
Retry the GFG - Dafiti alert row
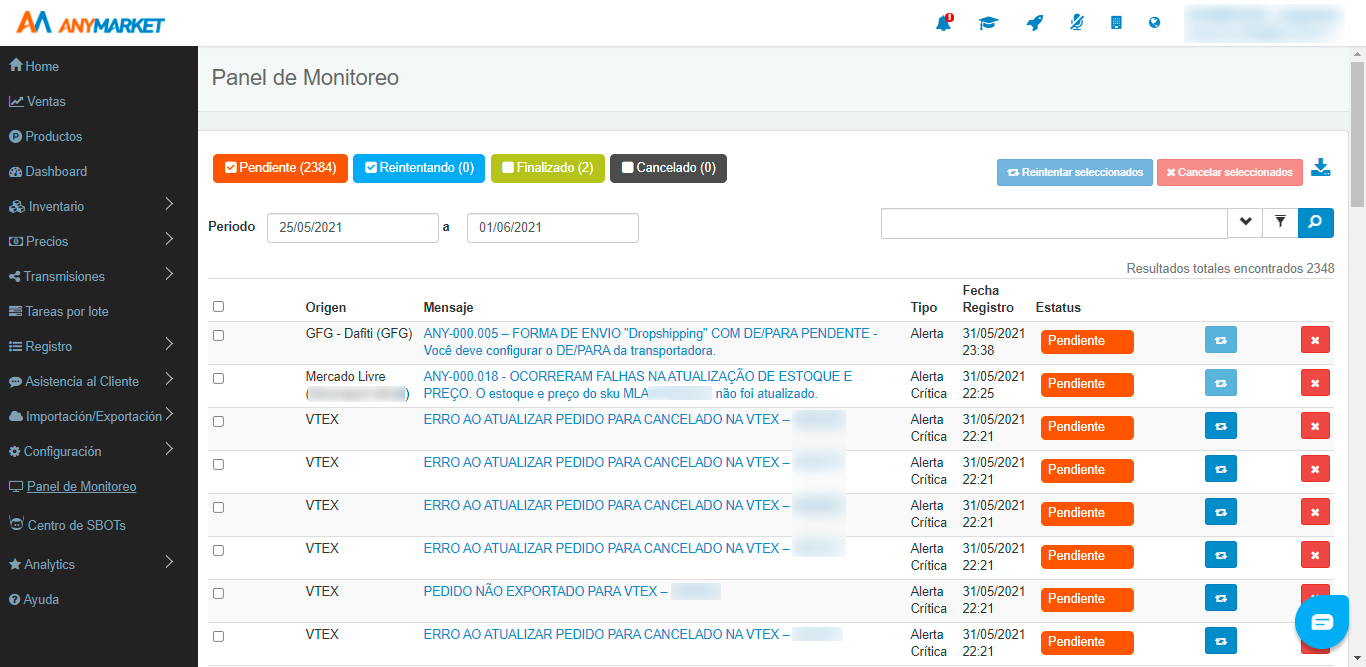(x=1221, y=340)
